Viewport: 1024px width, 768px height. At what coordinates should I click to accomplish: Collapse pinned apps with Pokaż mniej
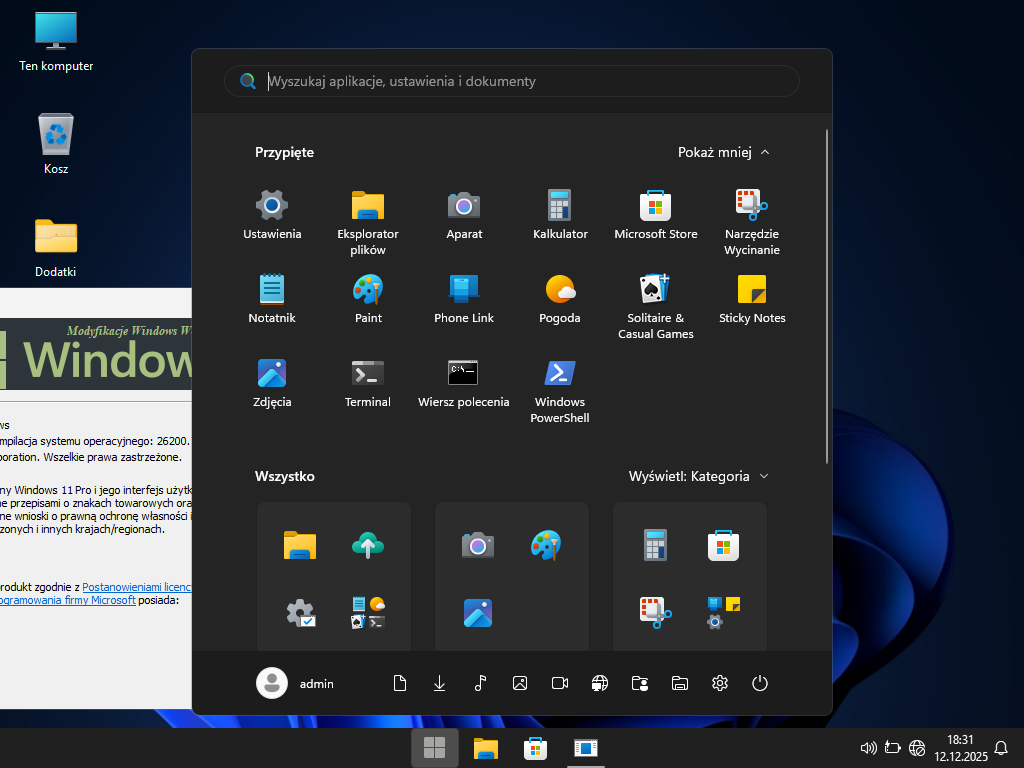click(x=723, y=153)
